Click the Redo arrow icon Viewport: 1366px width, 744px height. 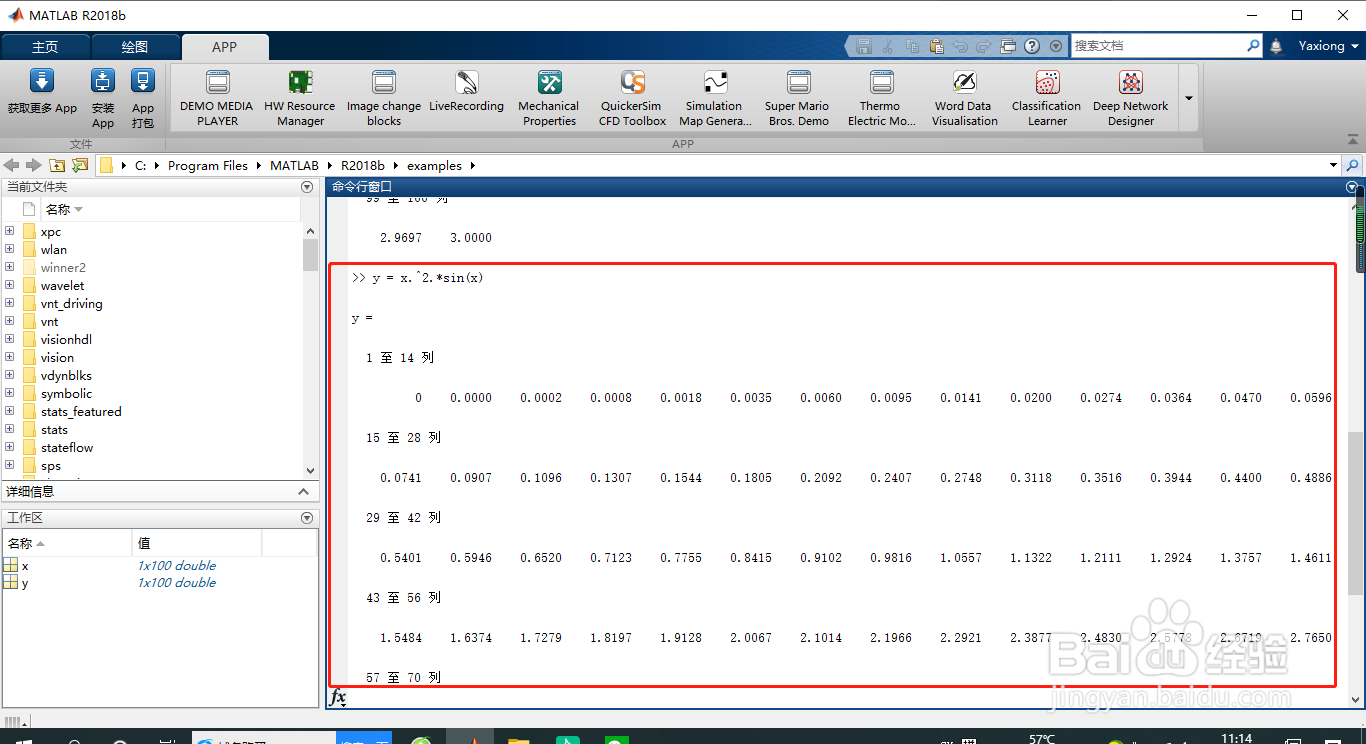point(984,46)
